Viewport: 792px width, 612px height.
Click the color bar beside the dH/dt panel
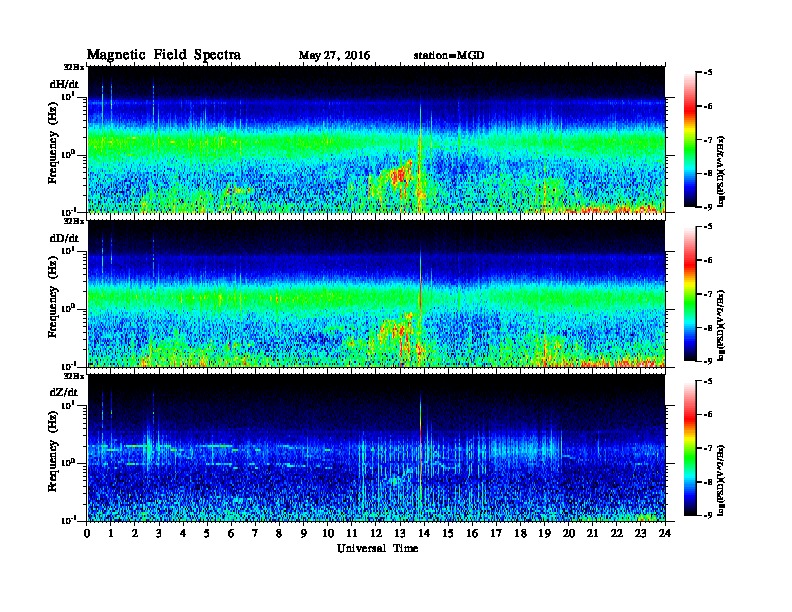pyautogui.click(x=690, y=139)
